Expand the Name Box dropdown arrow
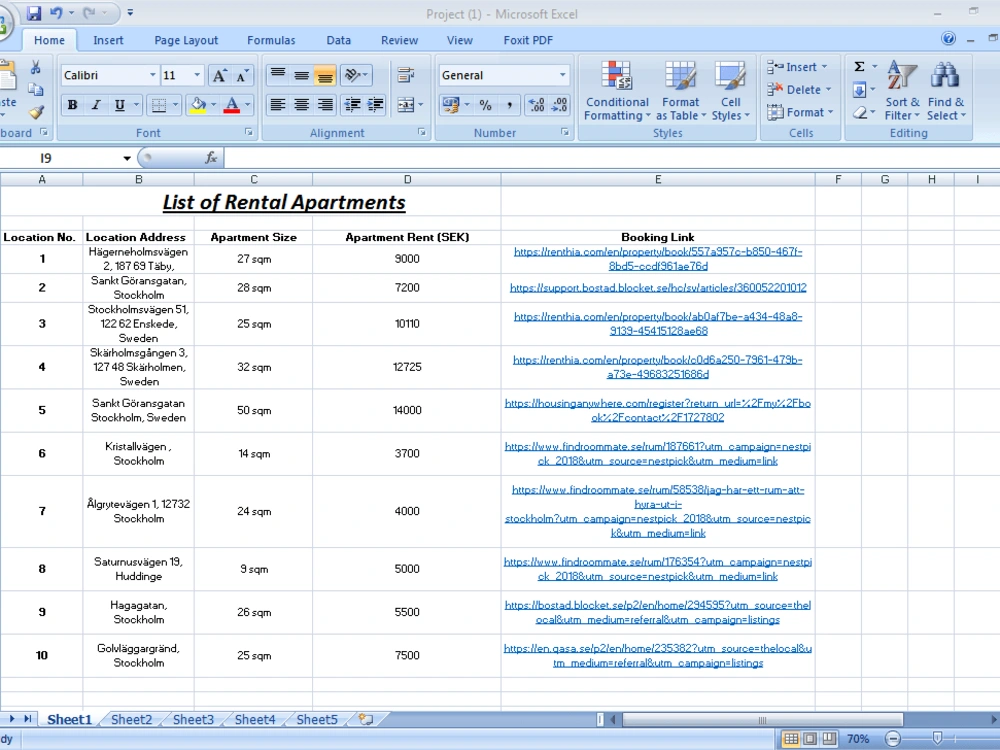This screenshot has height=750, width=1000. pos(127,158)
